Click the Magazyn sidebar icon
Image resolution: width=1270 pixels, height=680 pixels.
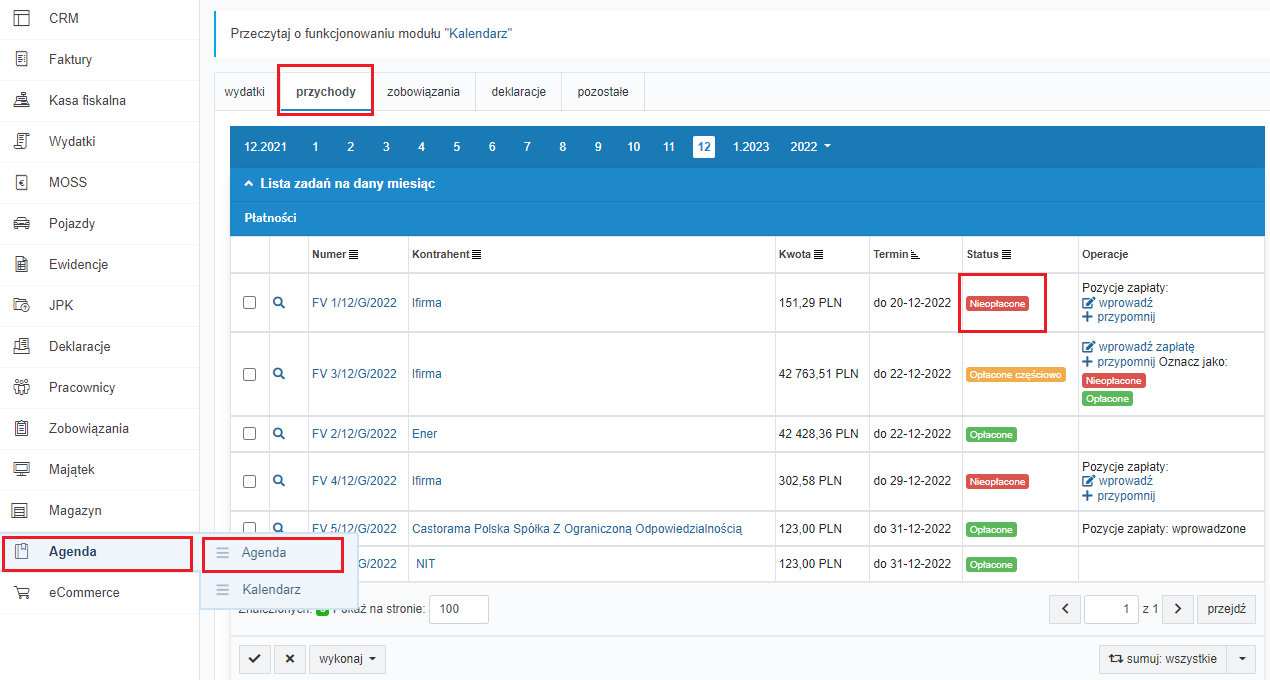point(21,510)
